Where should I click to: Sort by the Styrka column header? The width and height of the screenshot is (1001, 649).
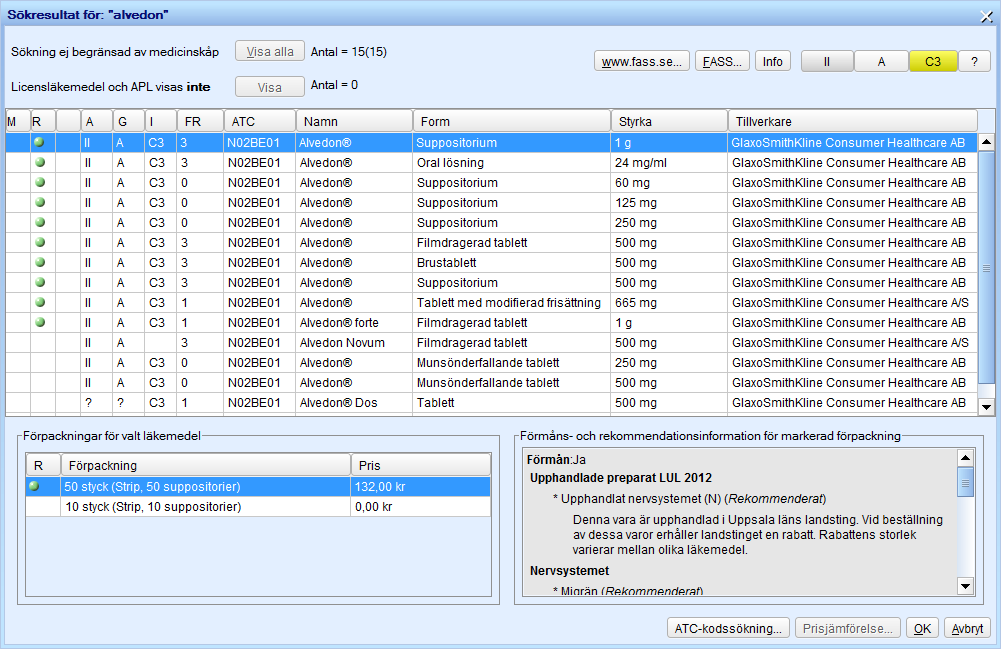(669, 121)
